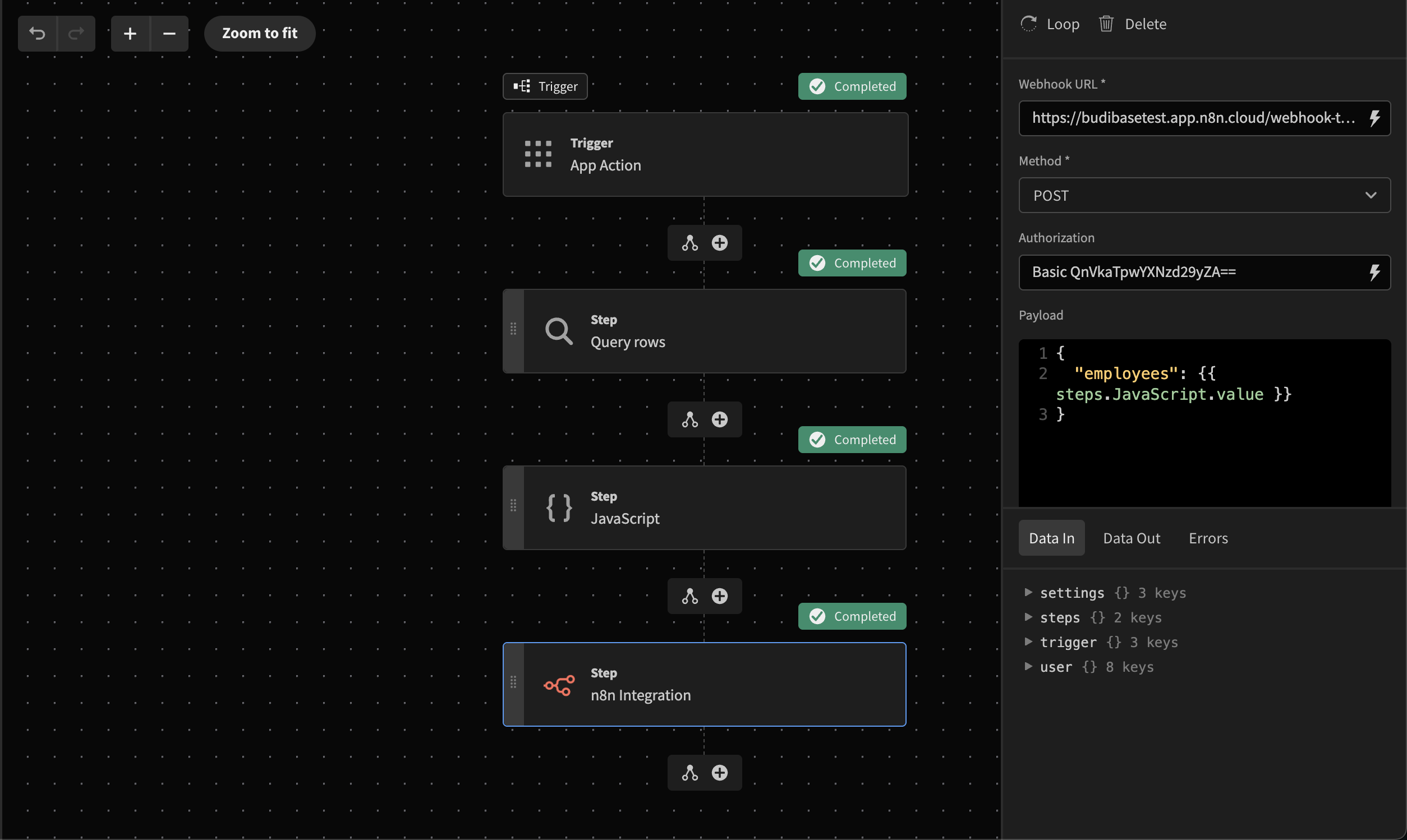Screen dimensions: 1407x840
Task: Click the undo arrow icon
Action: (x=38, y=34)
